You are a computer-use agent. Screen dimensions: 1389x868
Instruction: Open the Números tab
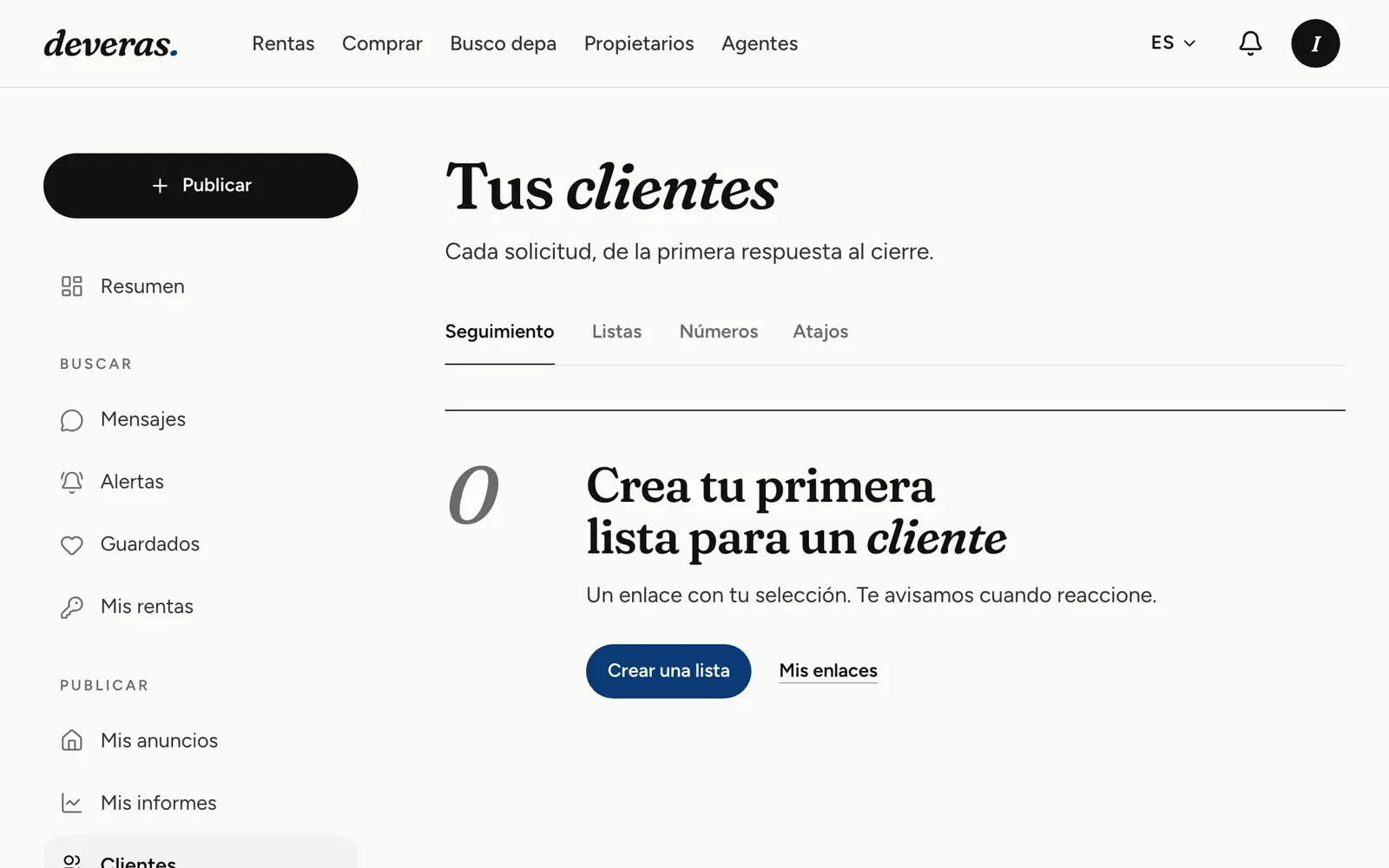719,332
